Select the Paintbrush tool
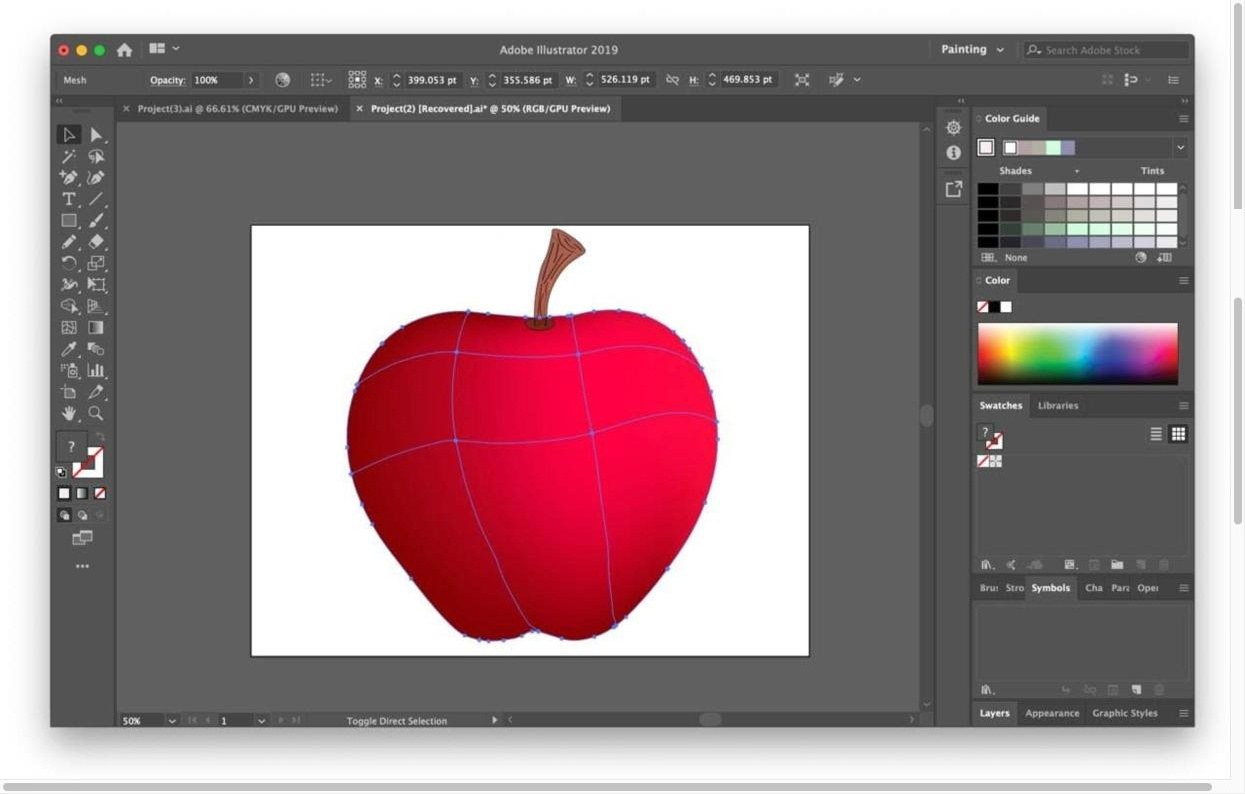Image resolution: width=1245 pixels, height=794 pixels. coord(96,220)
